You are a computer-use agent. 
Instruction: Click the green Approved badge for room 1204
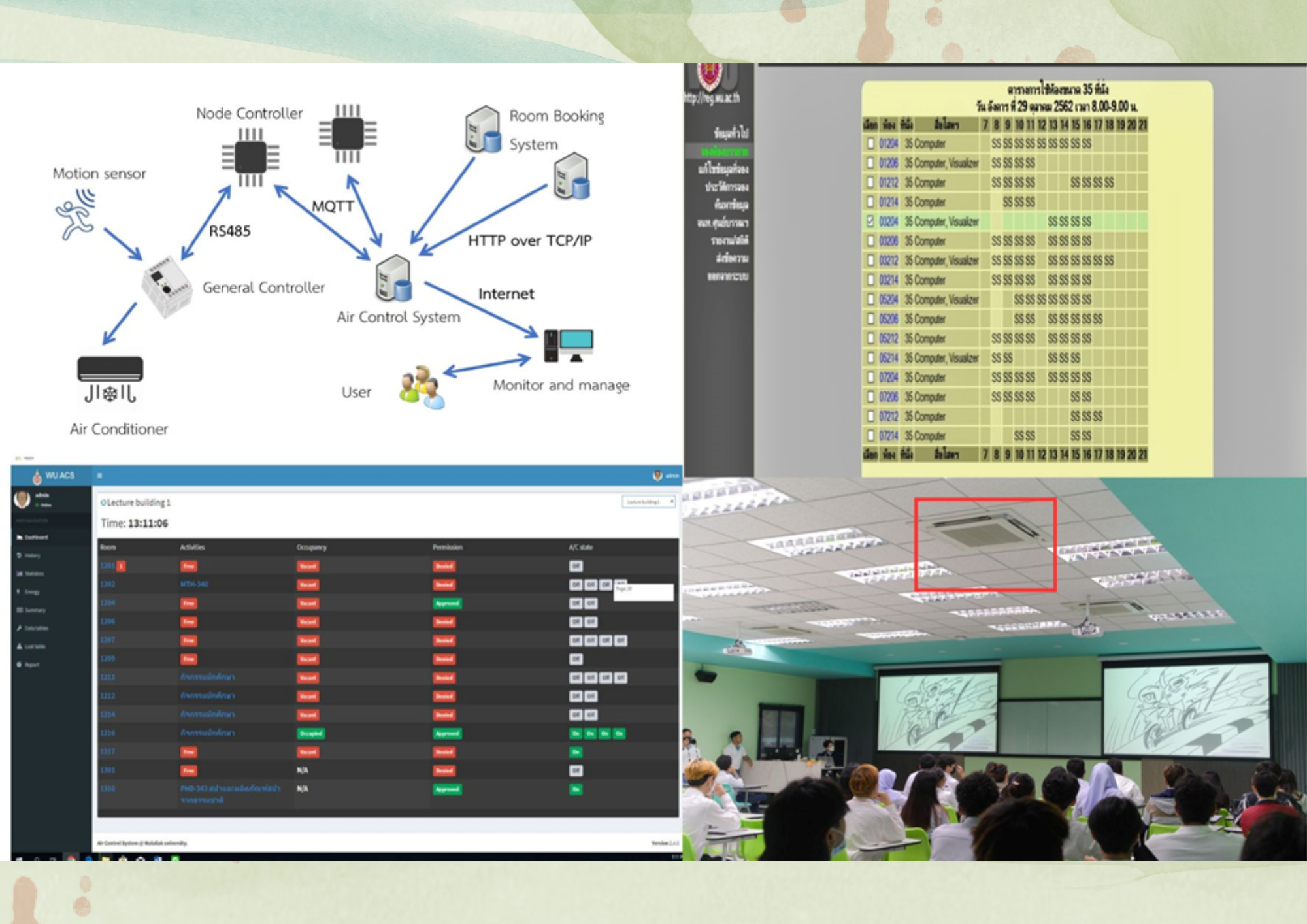(x=448, y=603)
